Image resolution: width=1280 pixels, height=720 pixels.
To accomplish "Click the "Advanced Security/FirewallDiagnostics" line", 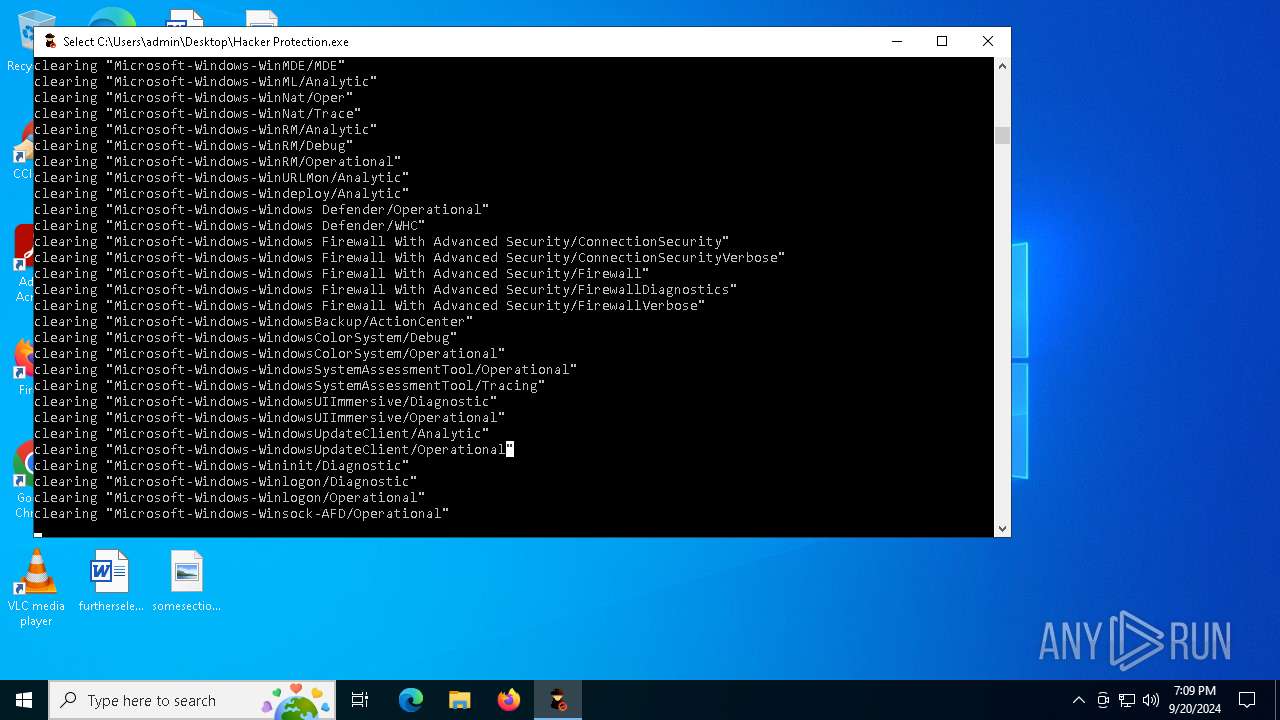I will (386, 290).
